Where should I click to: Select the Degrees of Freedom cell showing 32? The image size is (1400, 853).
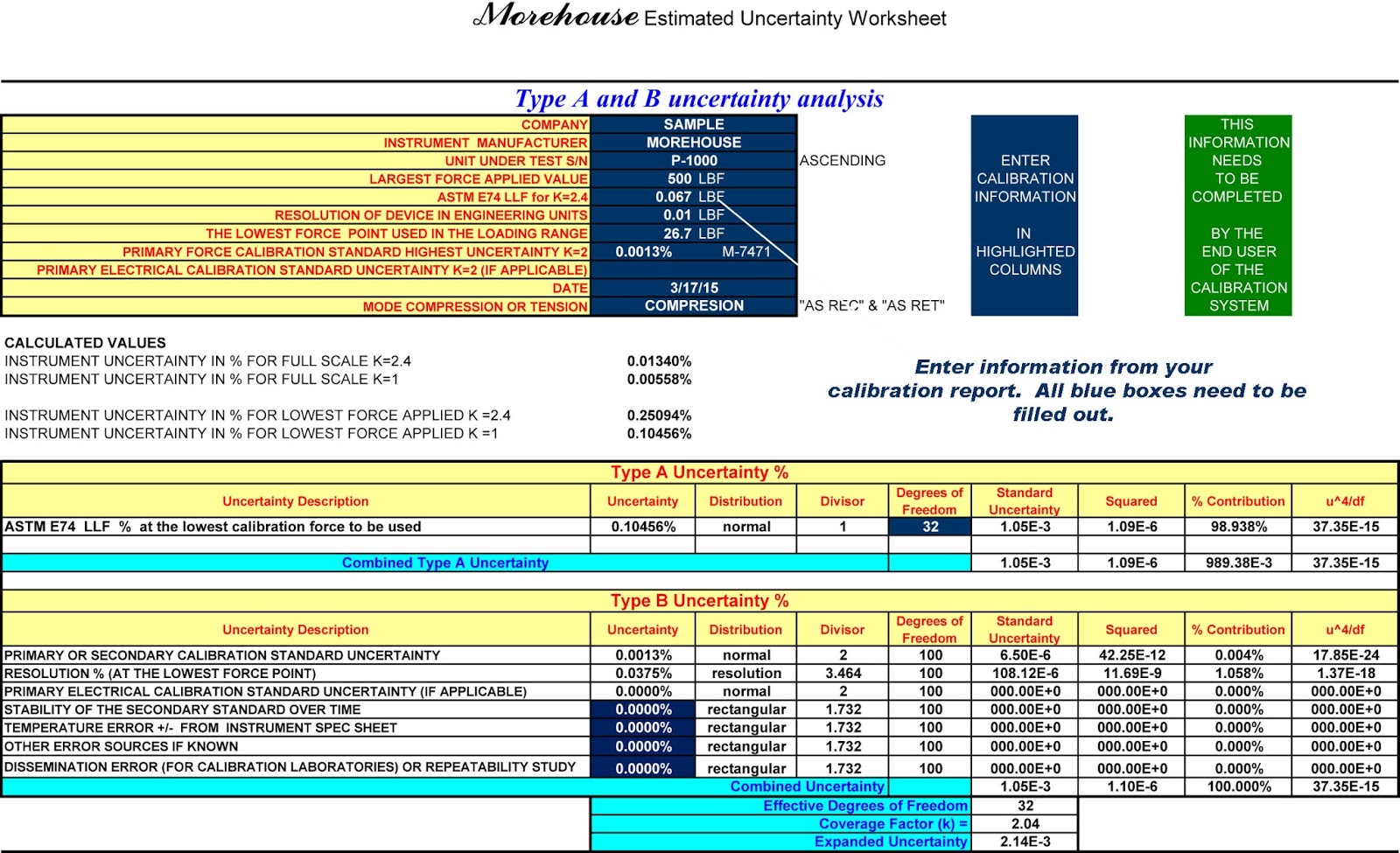(930, 527)
